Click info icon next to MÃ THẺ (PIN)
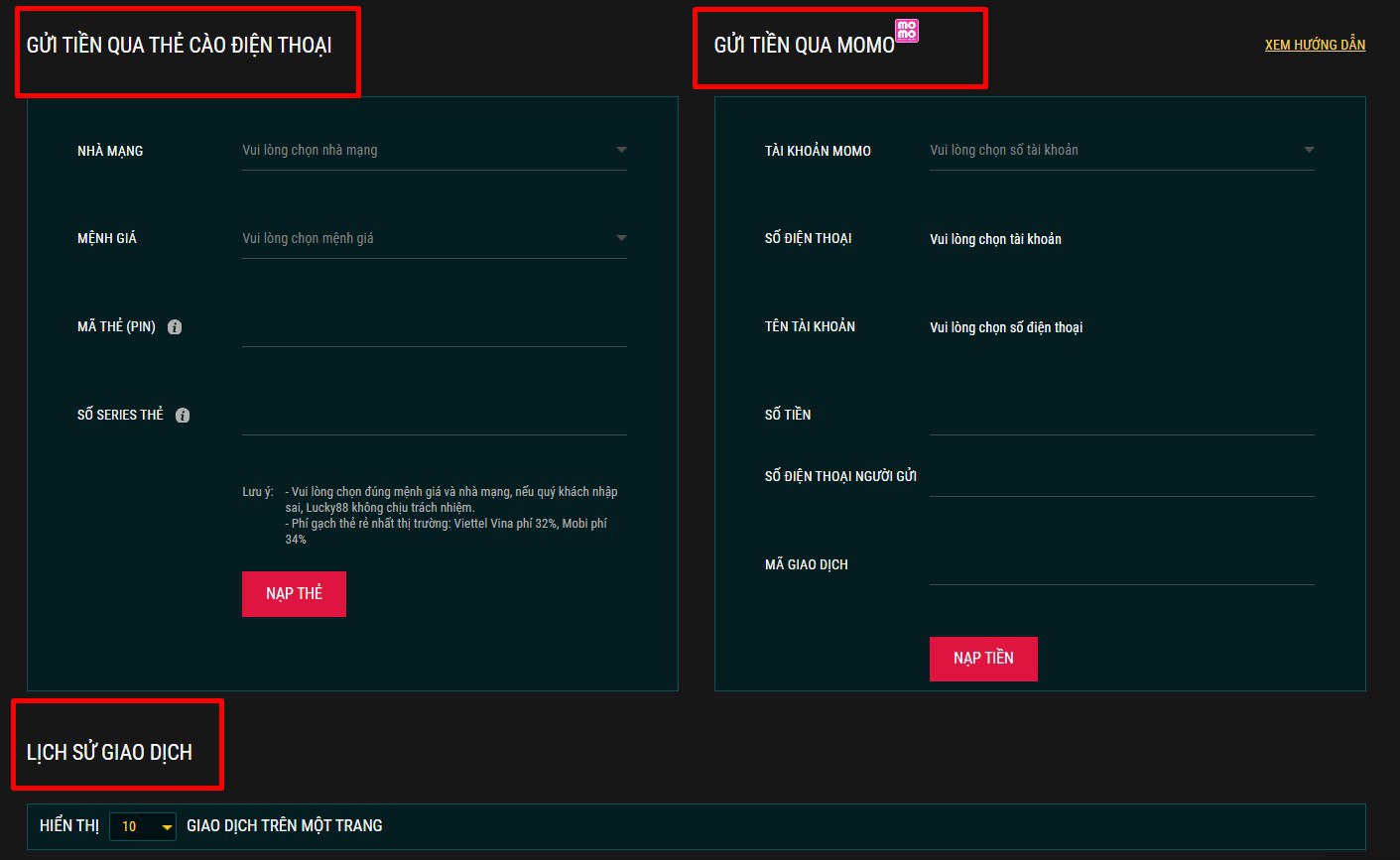The image size is (1400, 860). [175, 327]
